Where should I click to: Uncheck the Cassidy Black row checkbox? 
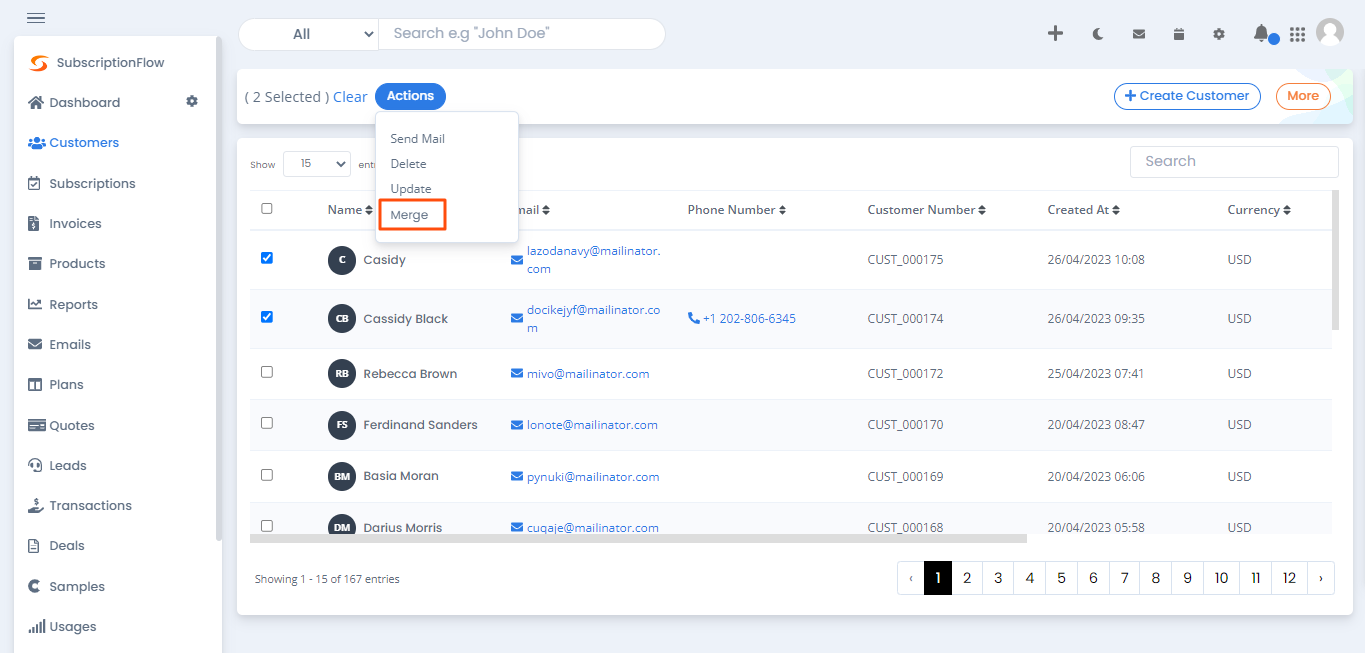tap(266, 317)
